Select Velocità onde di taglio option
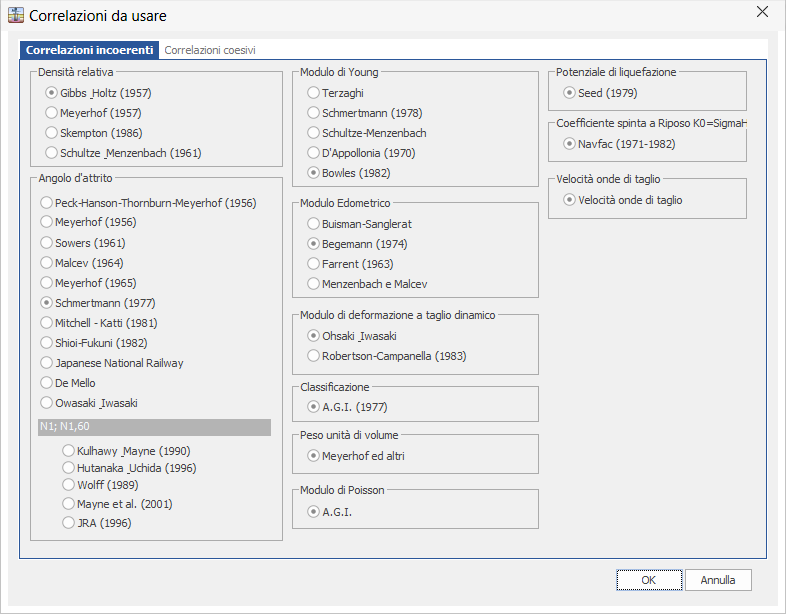The image size is (786, 614). click(623, 200)
